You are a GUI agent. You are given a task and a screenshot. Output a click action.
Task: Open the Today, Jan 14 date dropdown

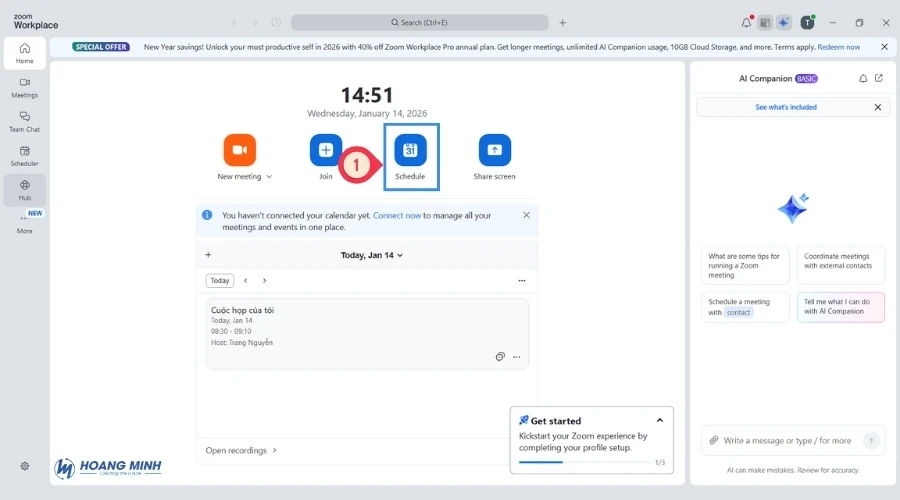point(371,255)
